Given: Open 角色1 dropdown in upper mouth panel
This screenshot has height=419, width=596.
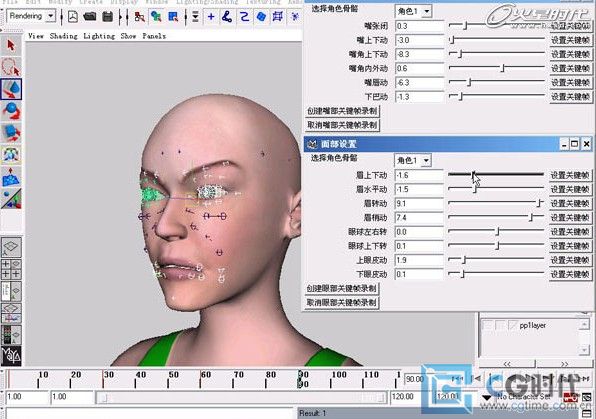Looking at the screenshot, I should coord(413,11).
